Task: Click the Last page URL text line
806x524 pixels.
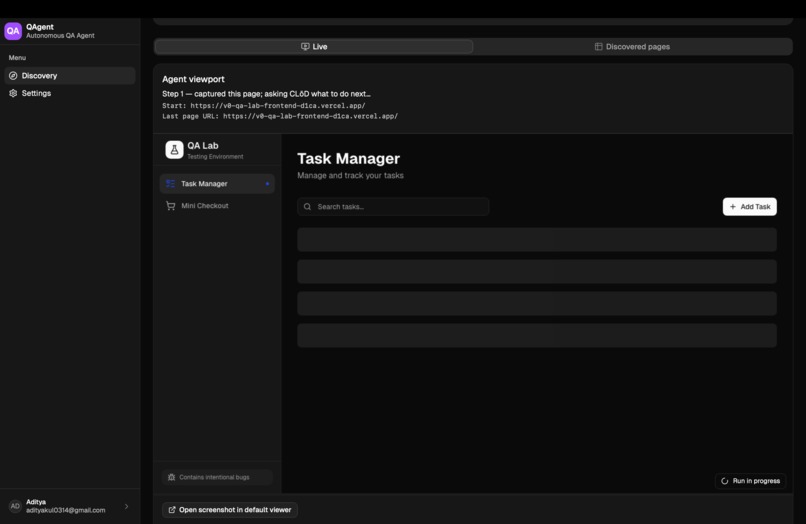Action: tap(280, 116)
